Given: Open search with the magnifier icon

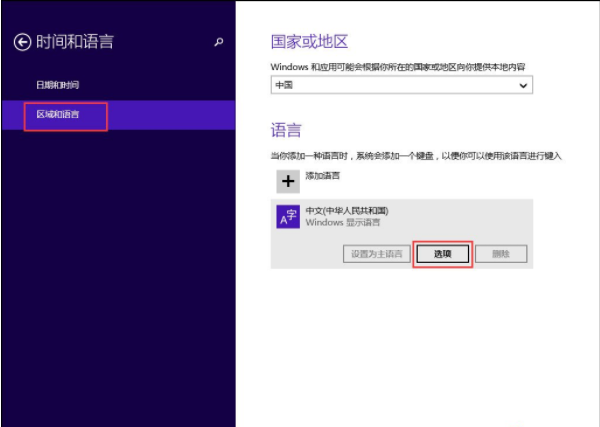Looking at the screenshot, I should (219, 42).
